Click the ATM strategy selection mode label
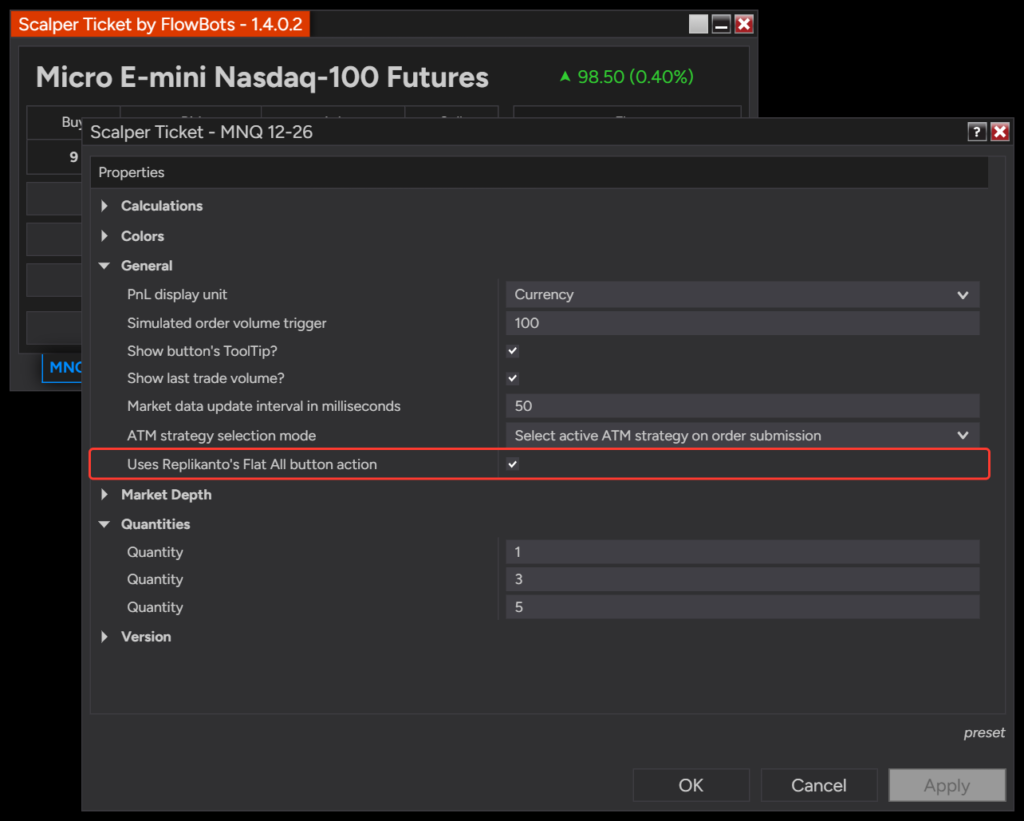 [221, 436]
